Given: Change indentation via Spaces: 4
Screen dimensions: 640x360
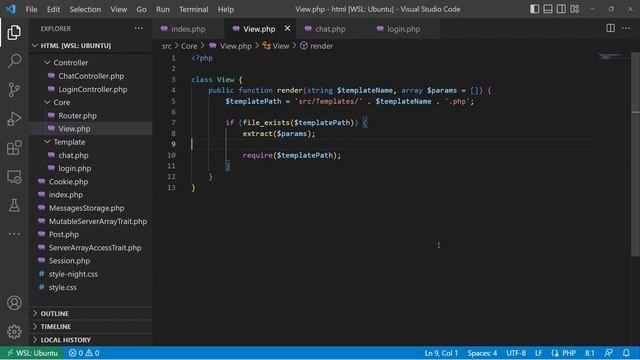Looking at the screenshot, I should click(482, 353).
